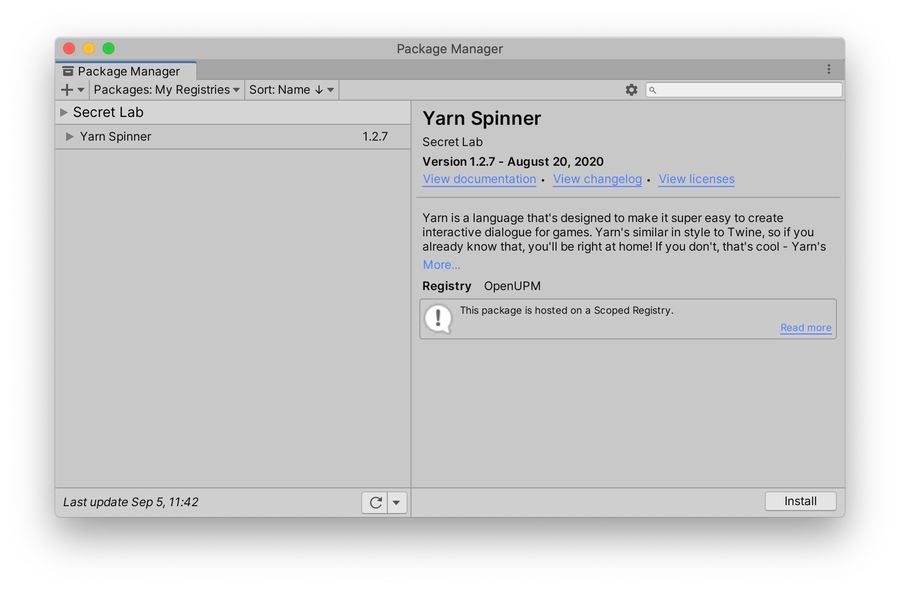This screenshot has height=590, width=900.
Task: Click the View licenses link
Action: [696, 180]
